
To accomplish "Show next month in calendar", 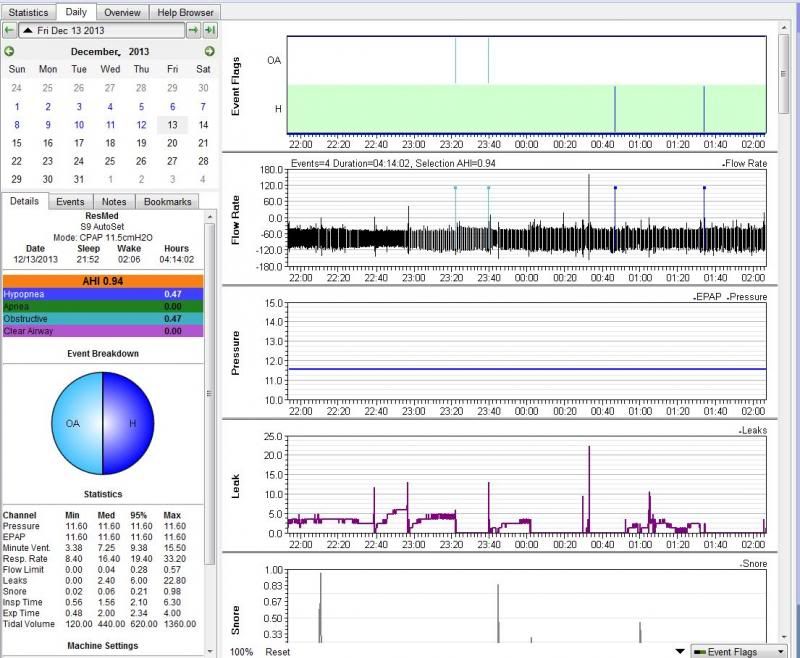I will click(x=209, y=51).
